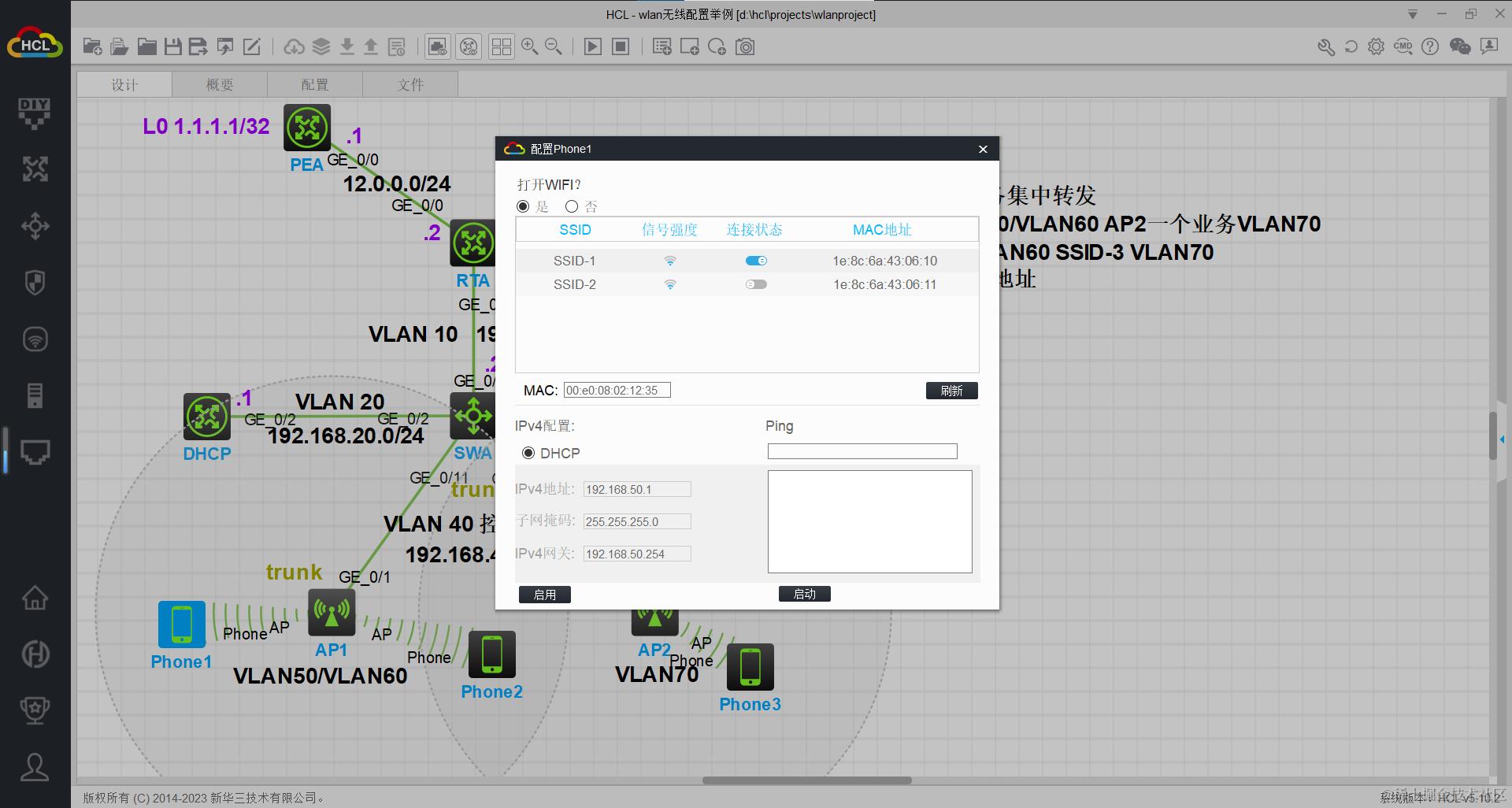Open help with the question mark icon
The image size is (1512, 808).
point(1430,46)
